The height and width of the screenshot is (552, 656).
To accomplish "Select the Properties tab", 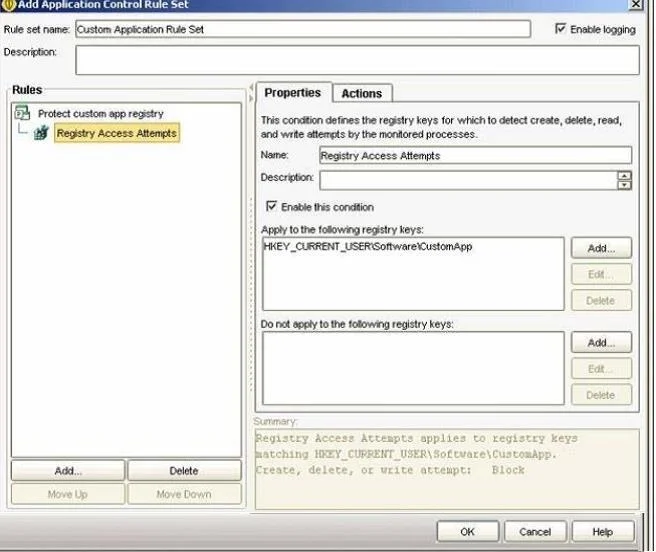I will pos(293,92).
